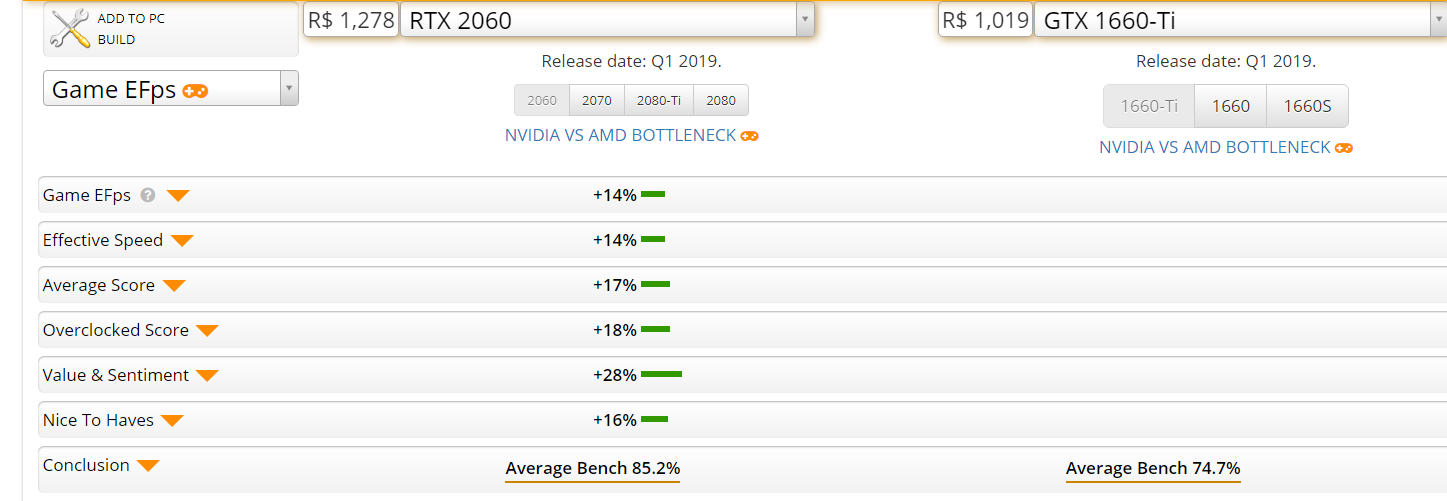Switch to the 2080 tab
Screen dimensions: 1447x501
721,100
